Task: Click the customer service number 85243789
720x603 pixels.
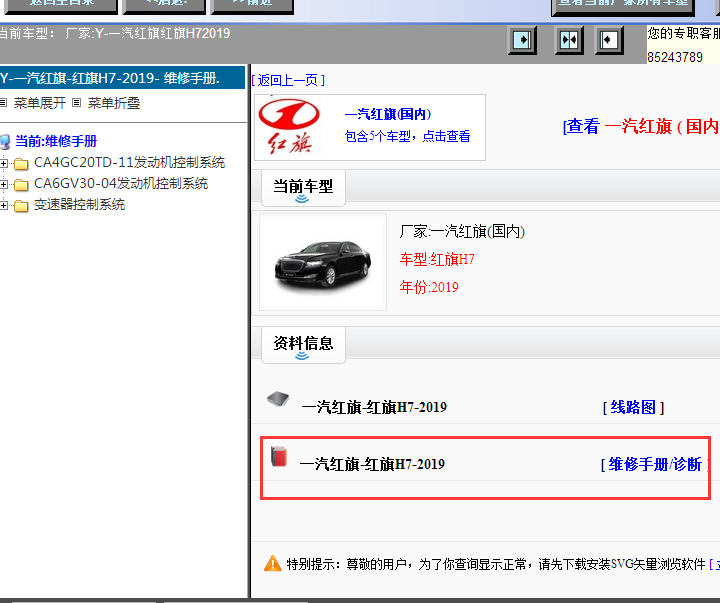Action: [x=675, y=57]
